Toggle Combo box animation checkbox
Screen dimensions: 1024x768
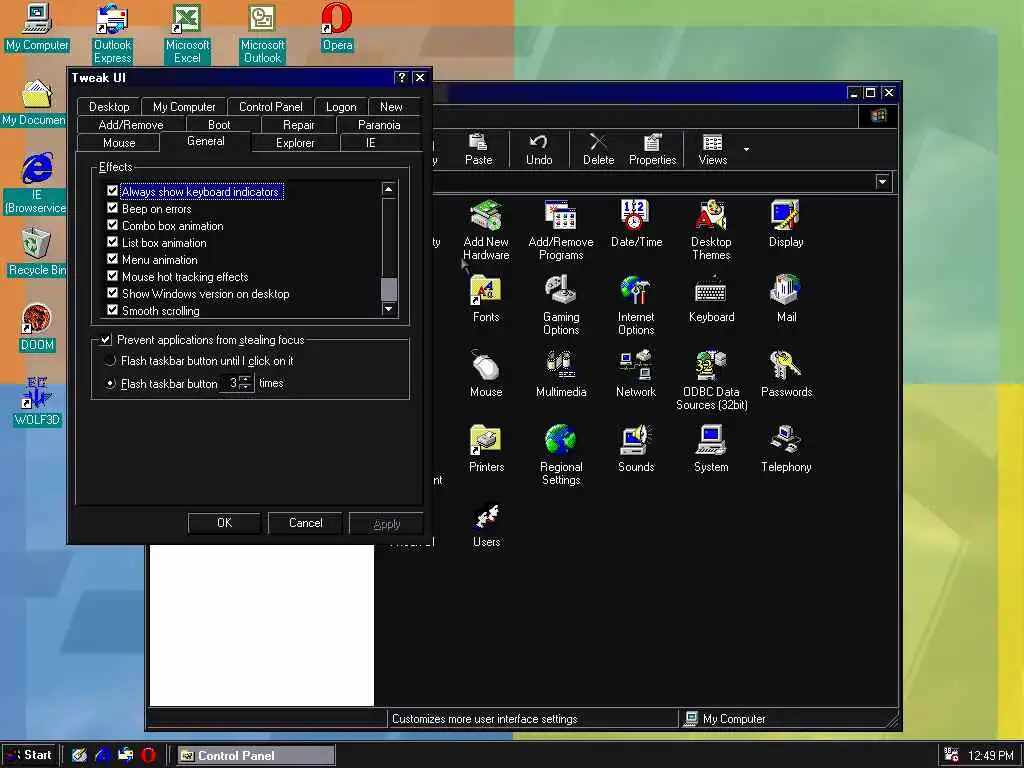tap(112, 225)
